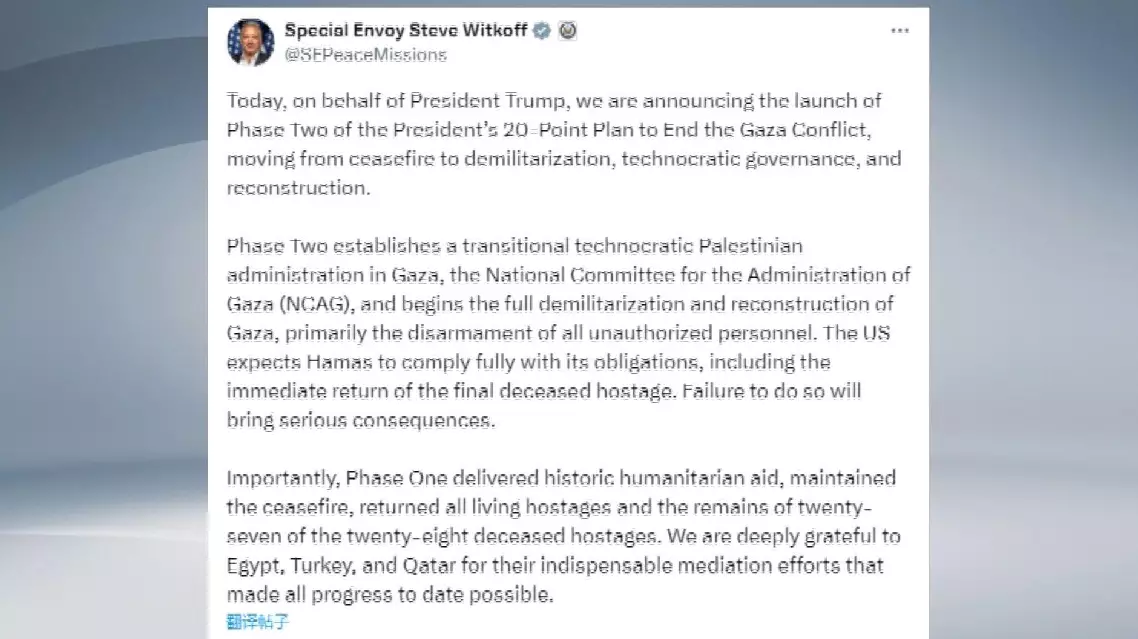Click the word "Today" opening the post
The image size is (1138, 639).
click(251, 101)
